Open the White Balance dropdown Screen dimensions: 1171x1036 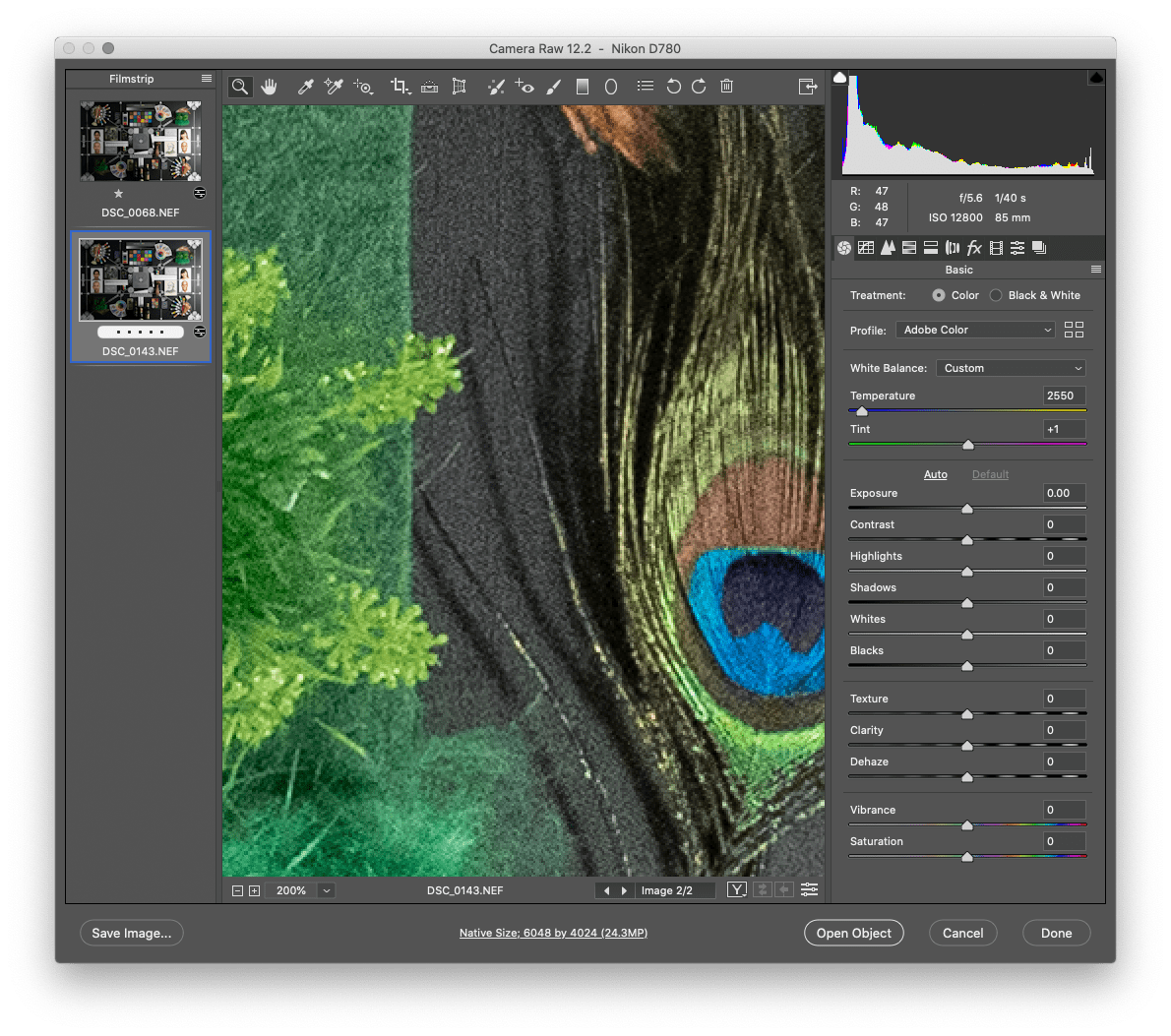pyautogui.click(x=1011, y=367)
